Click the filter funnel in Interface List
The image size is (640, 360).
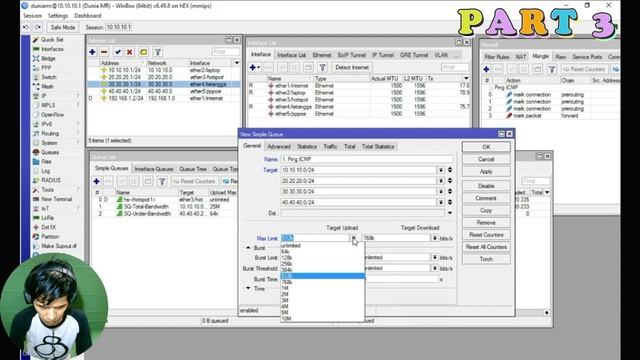(x=322, y=67)
